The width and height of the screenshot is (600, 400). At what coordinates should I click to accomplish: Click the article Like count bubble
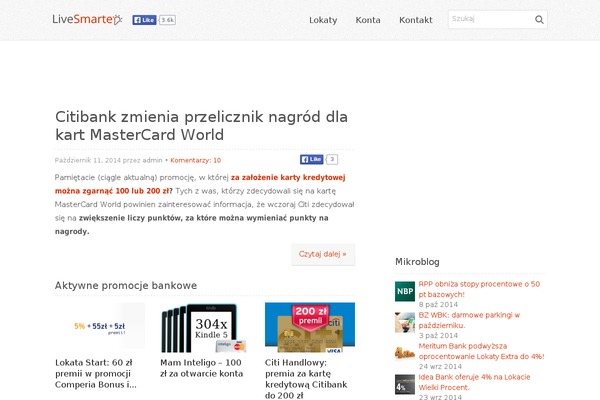pos(332,159)
